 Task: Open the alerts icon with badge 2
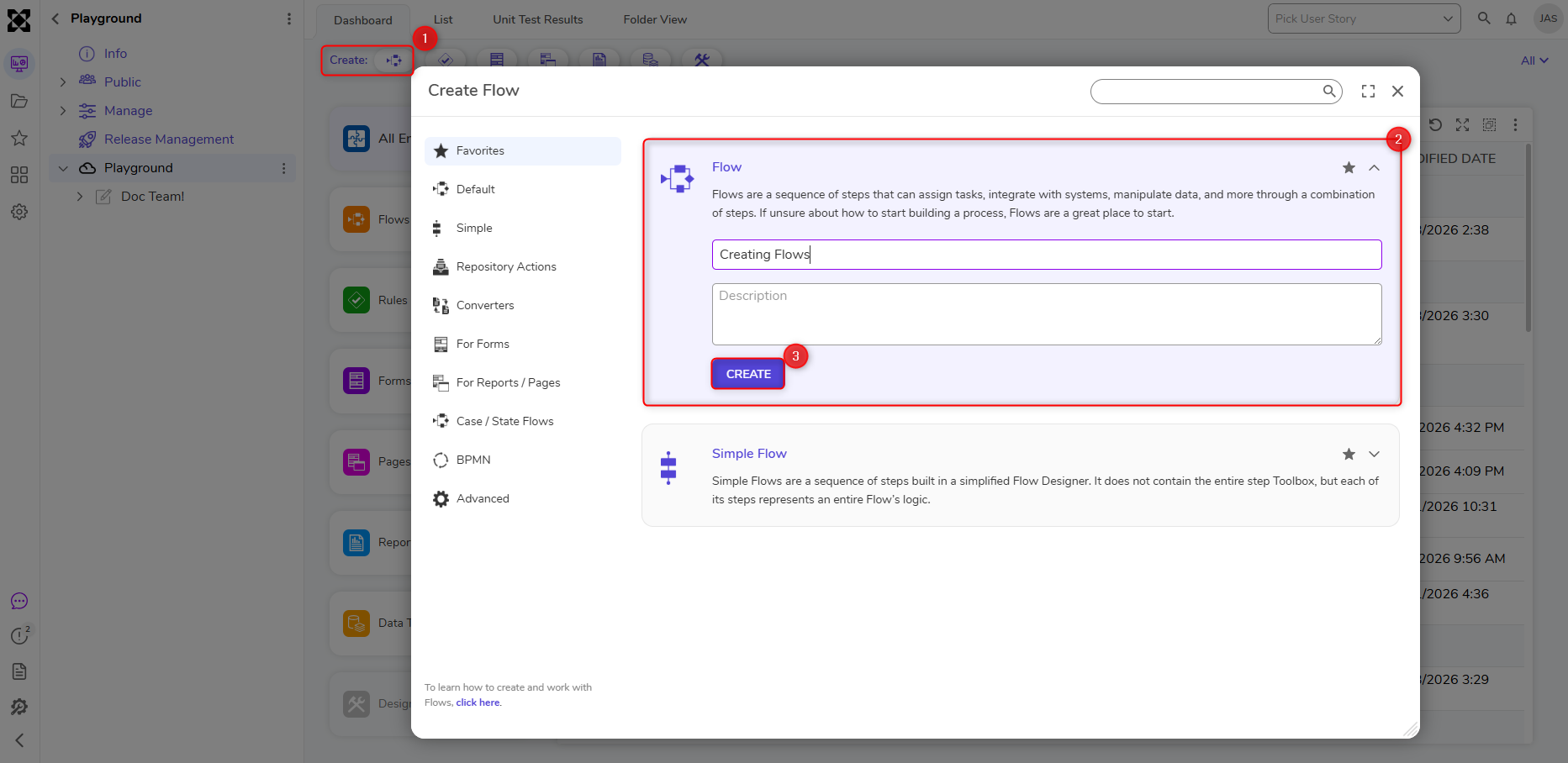tap(20, 635)
